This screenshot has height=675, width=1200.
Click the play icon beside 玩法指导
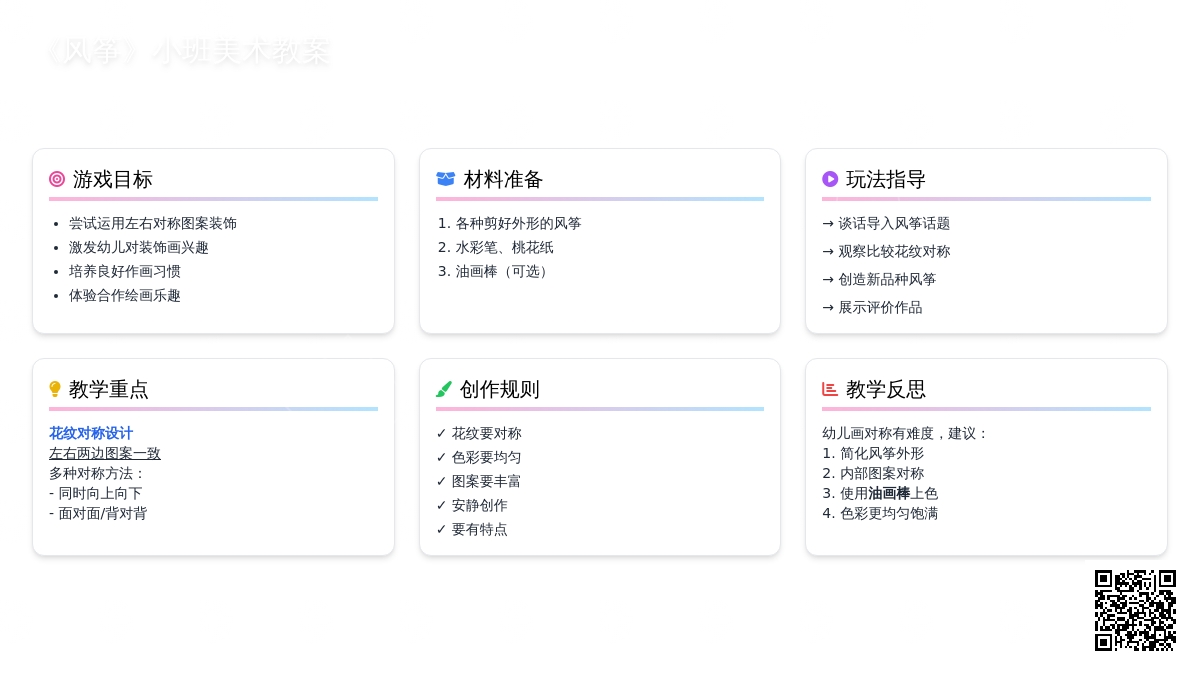coord(830,179)
